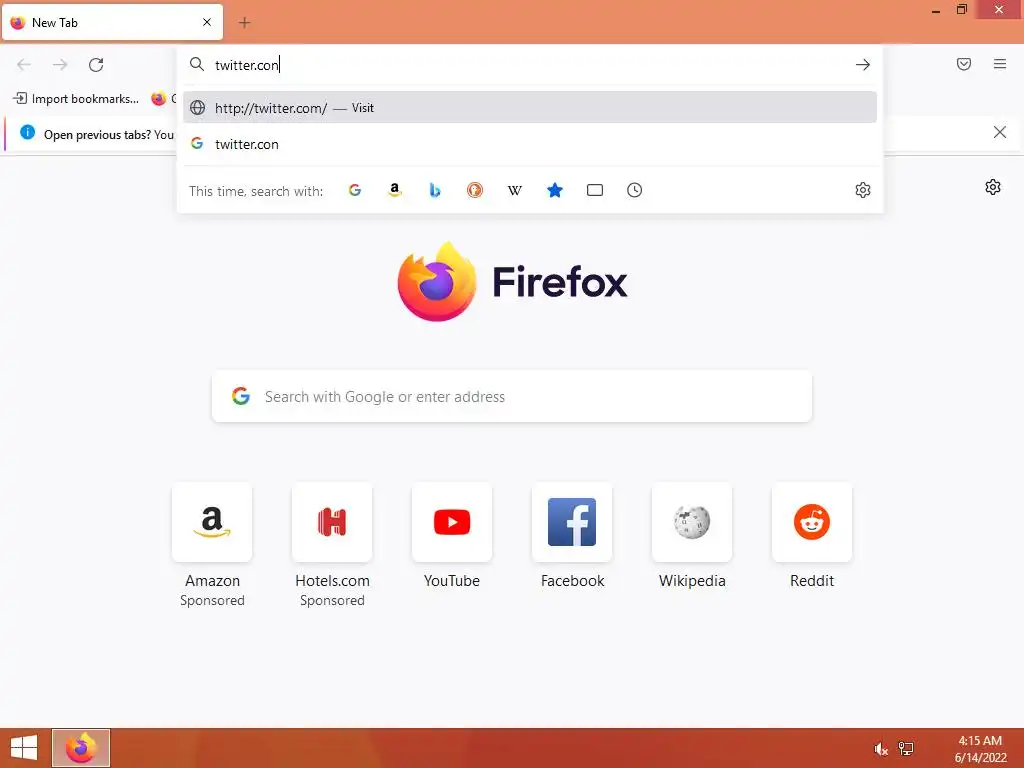
Task: Select the http://twitter.com/ Visit suggestion
Action: 530,108
